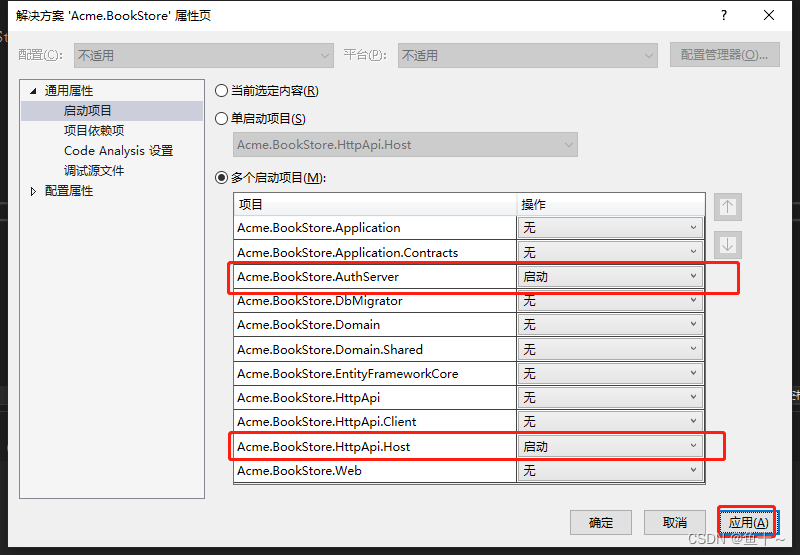Screen dimensions: 800x555
Task: Open the 配置(C) dropdown
Action: point(204,55)
